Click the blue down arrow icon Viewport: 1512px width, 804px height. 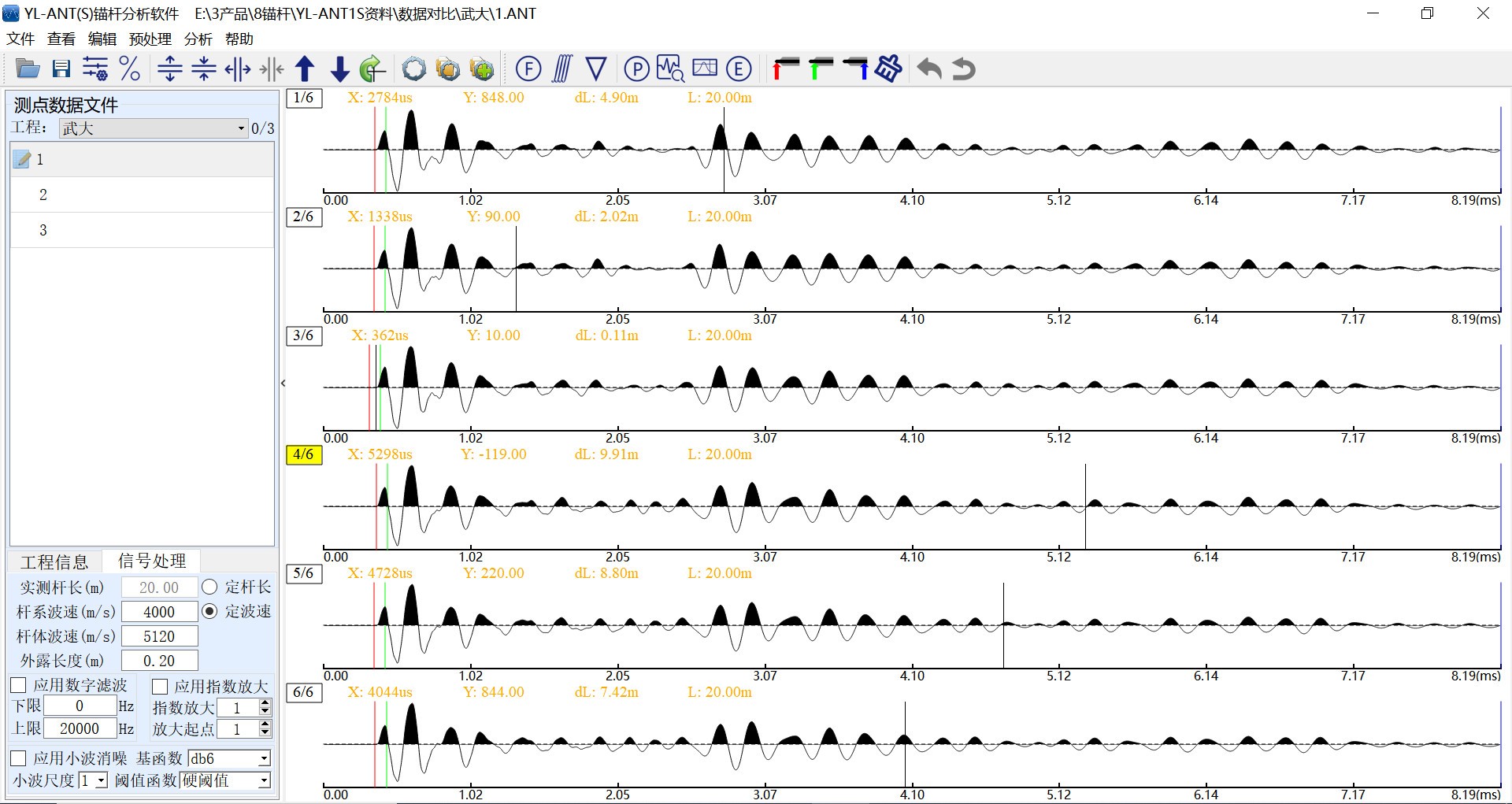tap(339, 69)
